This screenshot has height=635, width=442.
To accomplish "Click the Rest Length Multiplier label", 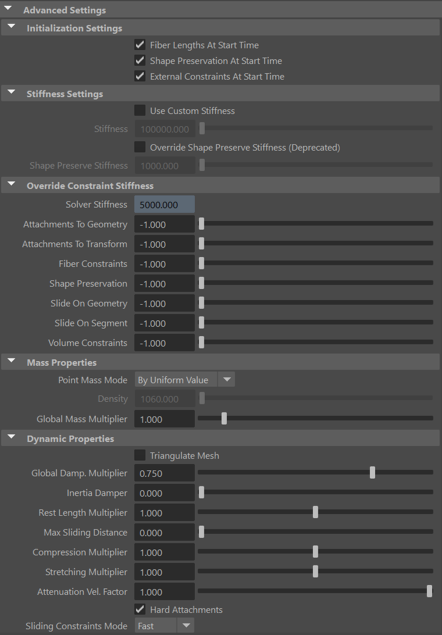I will pos(83,513).
